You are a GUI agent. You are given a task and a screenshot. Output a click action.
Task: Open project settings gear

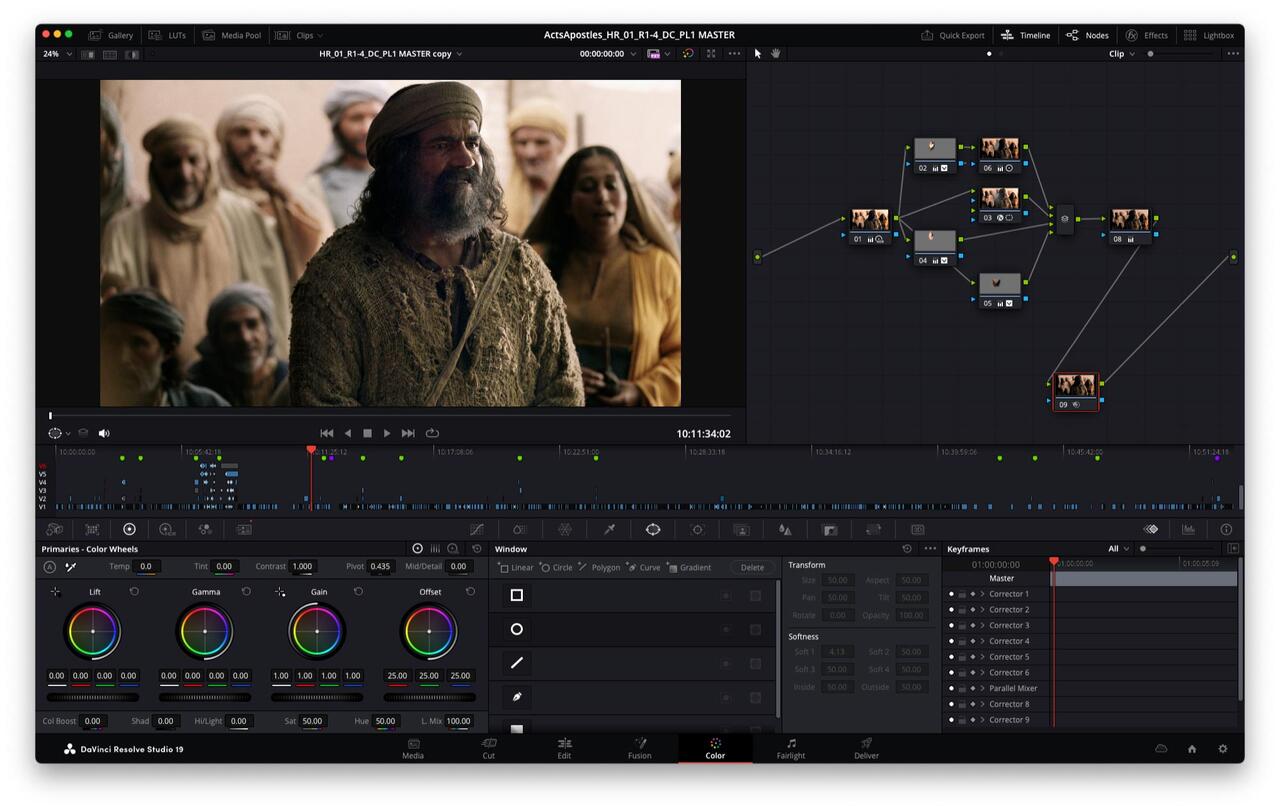(1222, 749)
